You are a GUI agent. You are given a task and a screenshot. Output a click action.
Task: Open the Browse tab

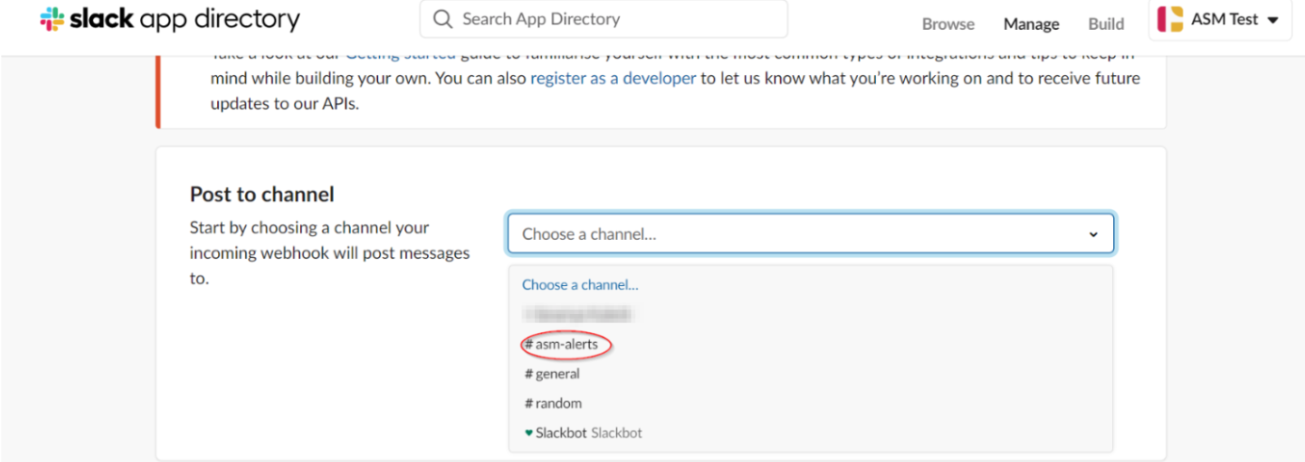tap(948, 24)
